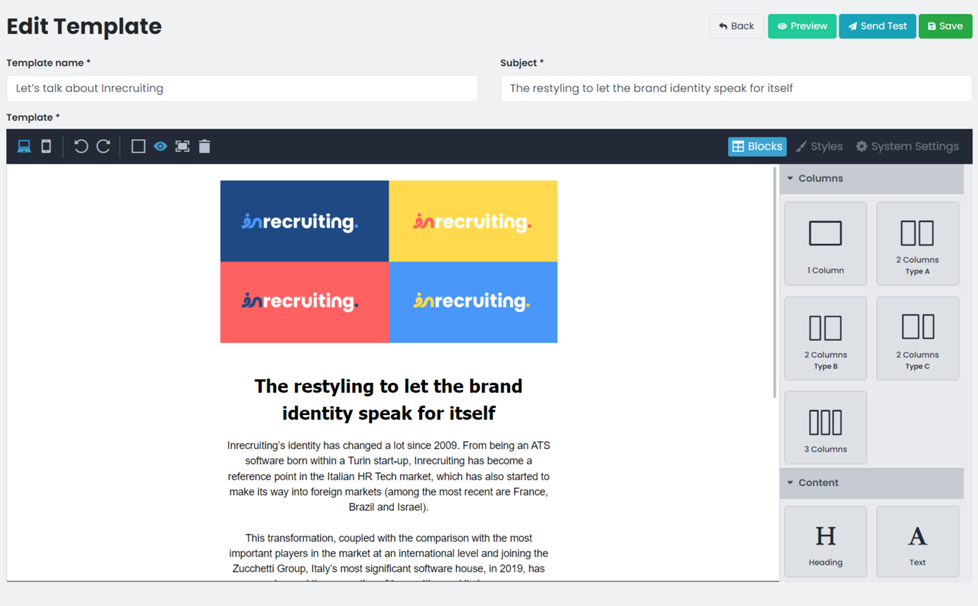
Task: Redo the last editor change
Action: tap(104, 147)
